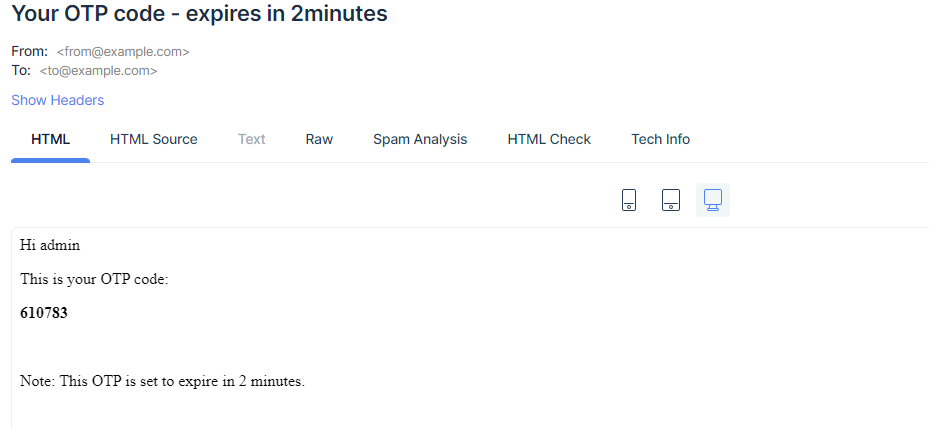
Task: Switch to tablet preview icon
Action: pyautogui.click(x=671, y=200)
